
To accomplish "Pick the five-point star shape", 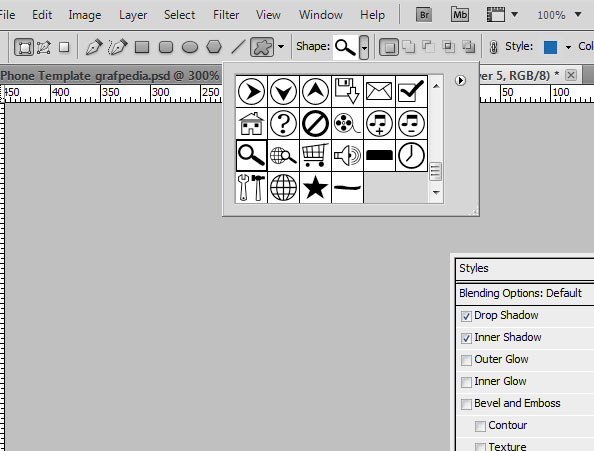I will click(315, 187).
